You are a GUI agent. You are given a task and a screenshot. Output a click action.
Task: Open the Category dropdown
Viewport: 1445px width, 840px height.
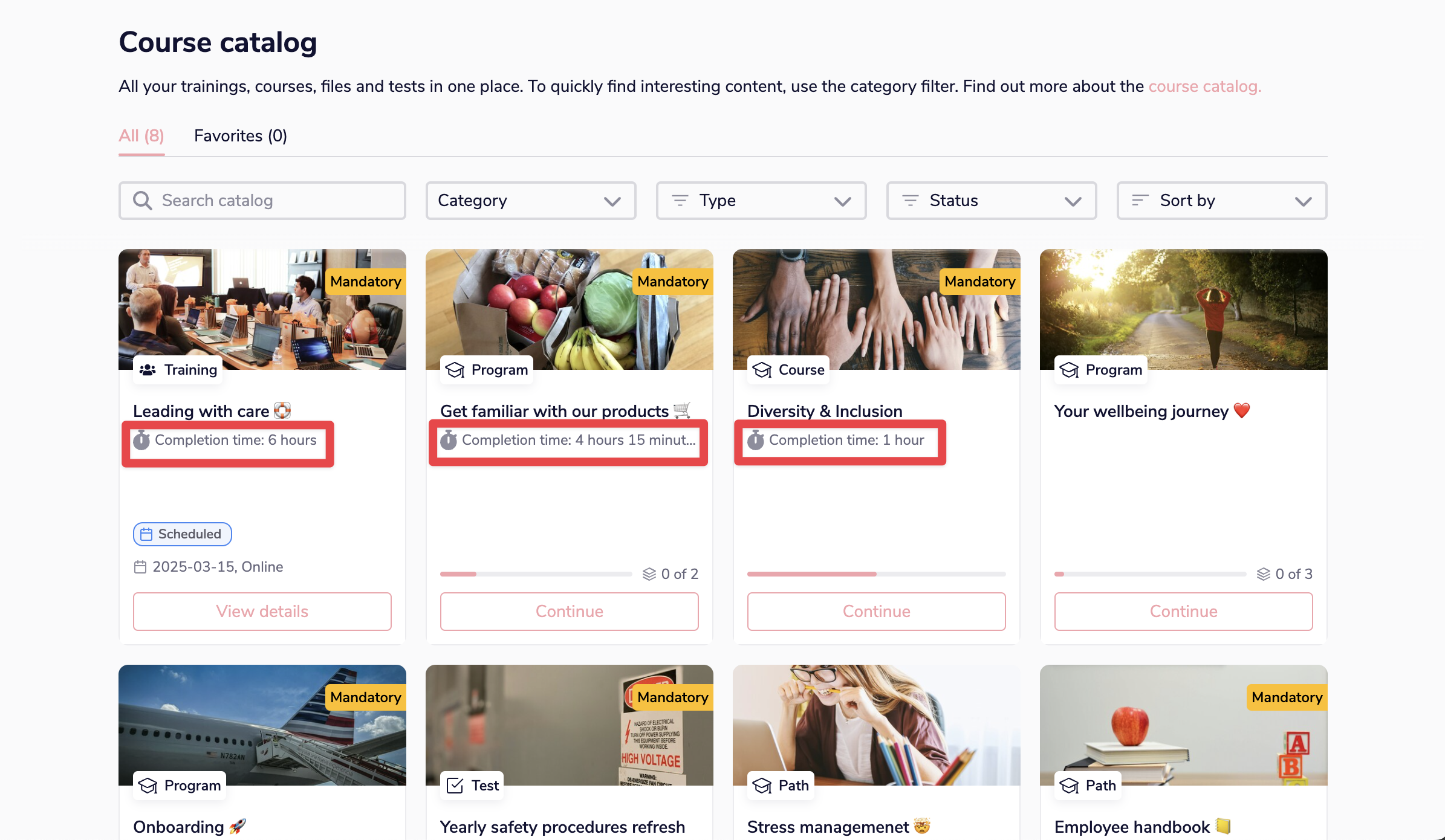tap(531, 201)
